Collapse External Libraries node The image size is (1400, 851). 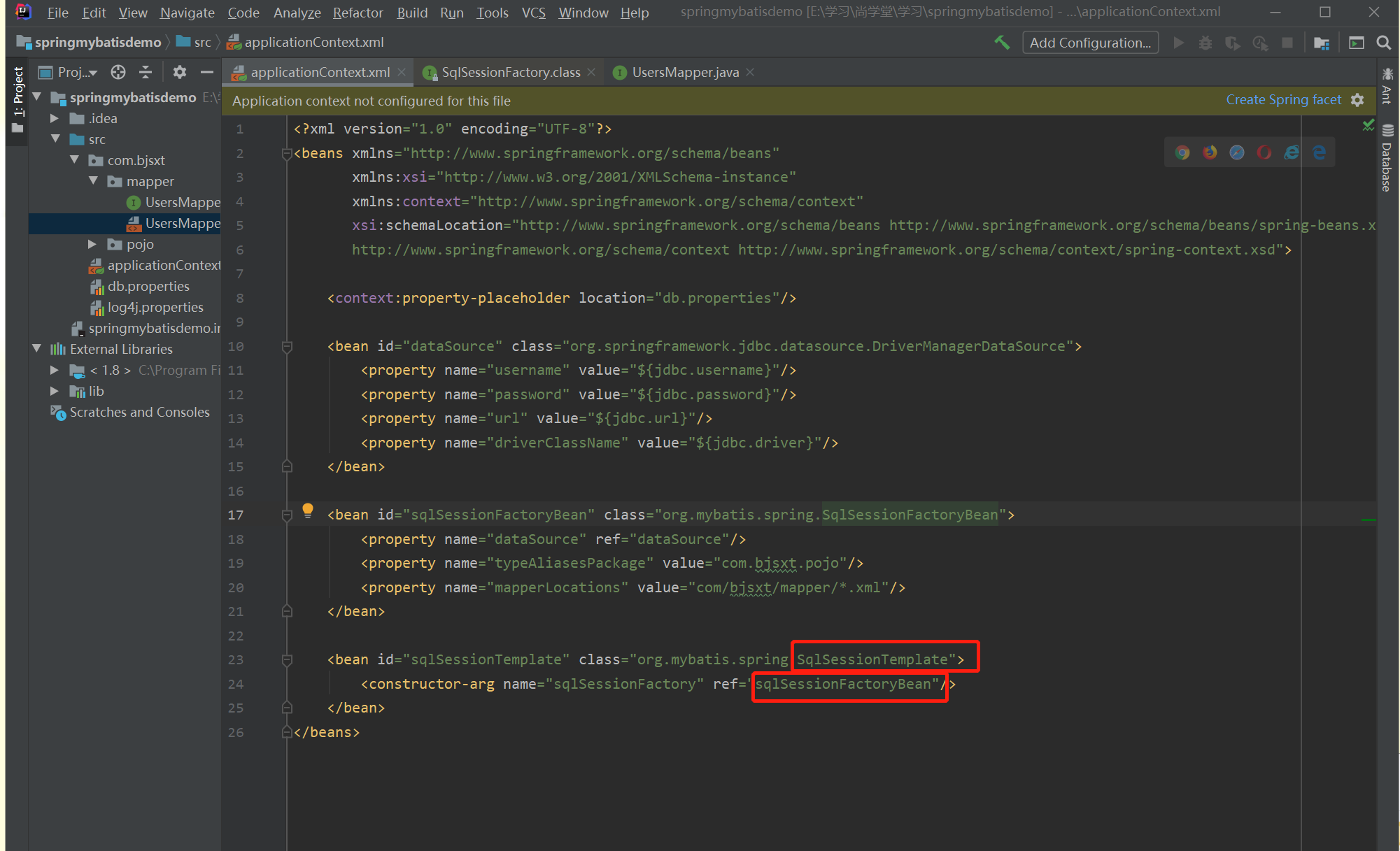point(37,348)
